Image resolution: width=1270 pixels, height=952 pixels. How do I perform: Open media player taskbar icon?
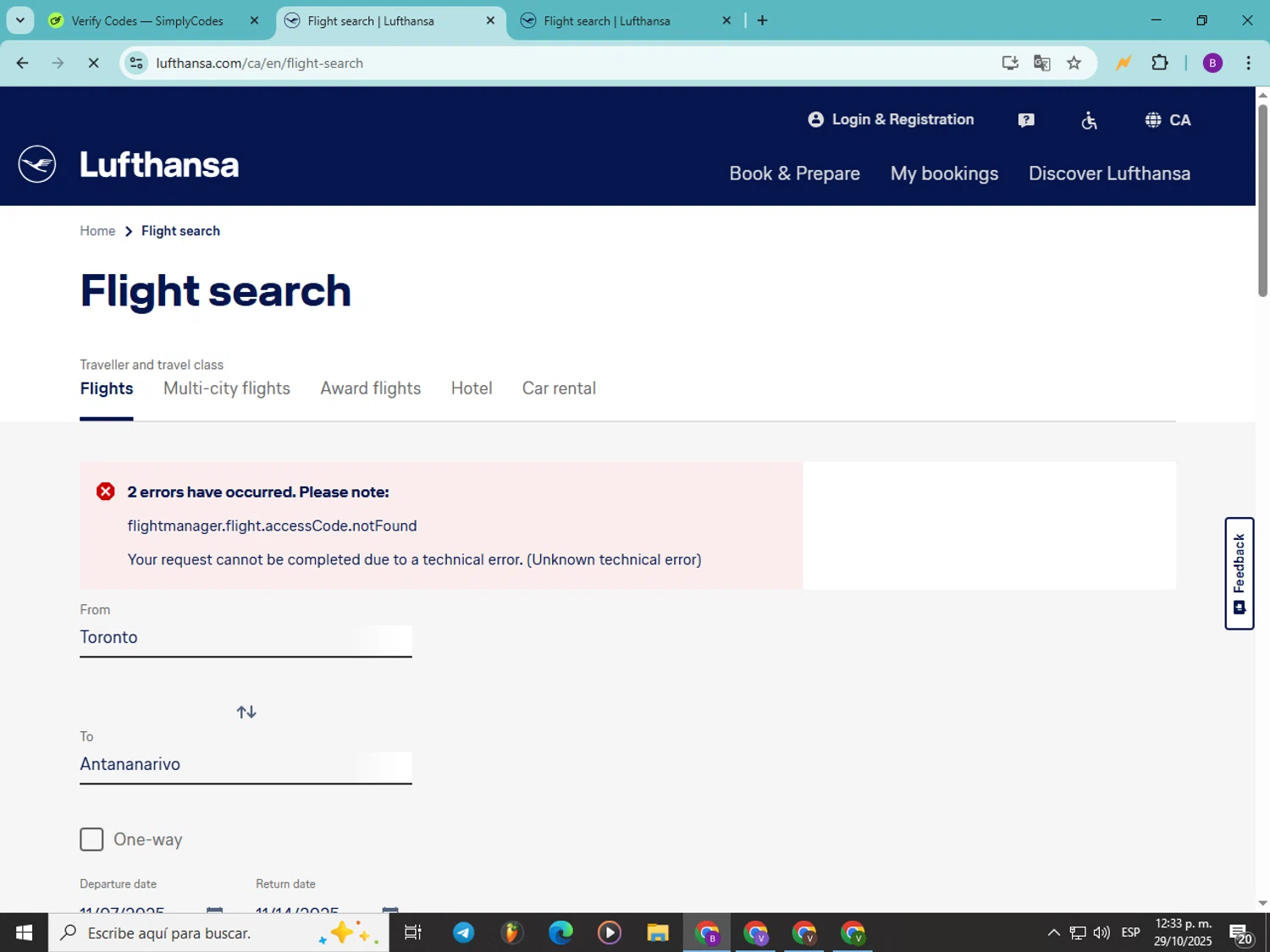(x=610, y=933)
